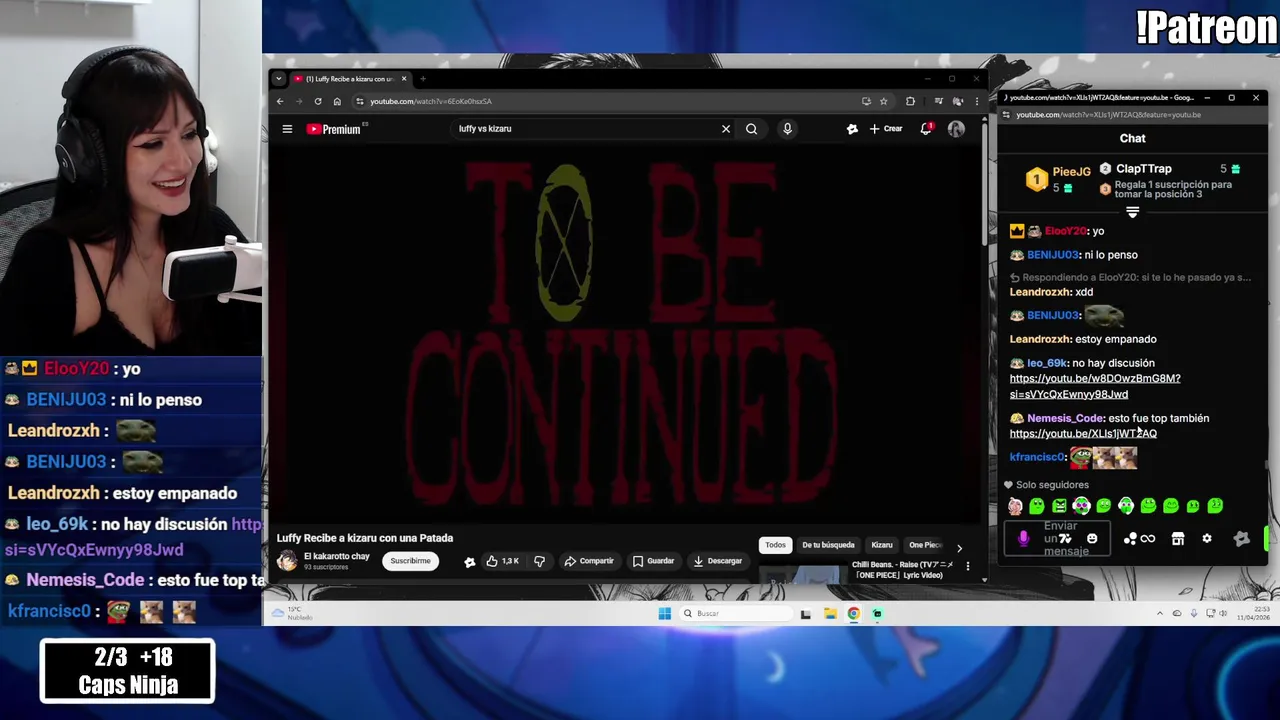Image resolution: width=1280 pixels, height=720 pixels.
Task: Start voice search with the microphone icon
Action: 787,129
